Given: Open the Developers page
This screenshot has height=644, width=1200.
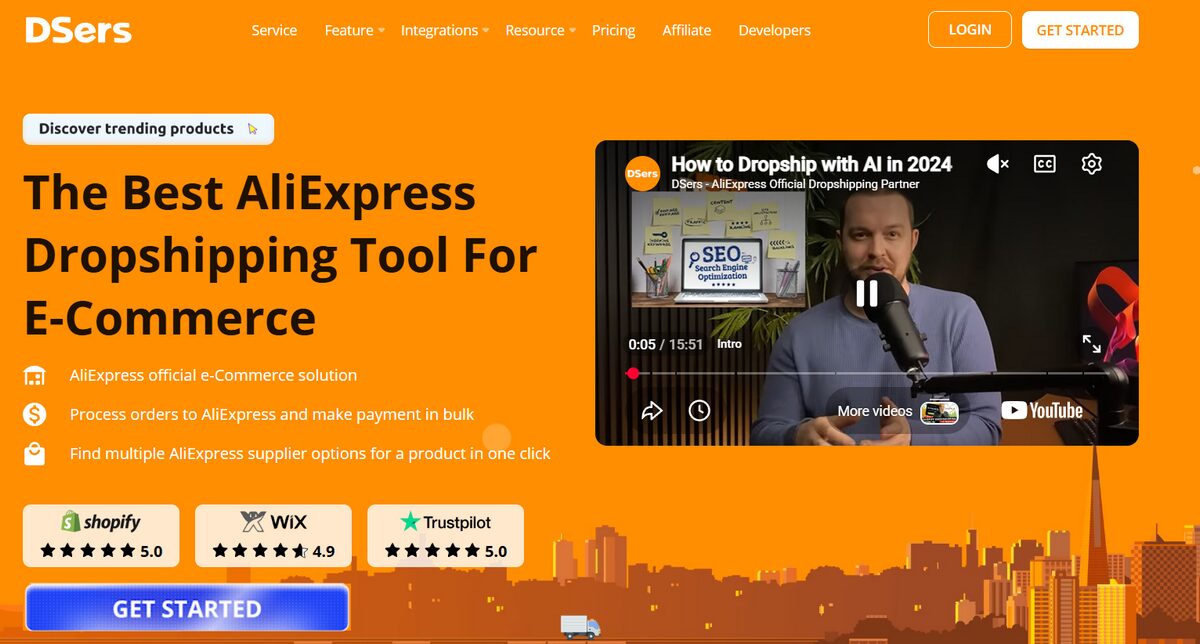Looking at the screenshot, I should click(x=775, y=30).
